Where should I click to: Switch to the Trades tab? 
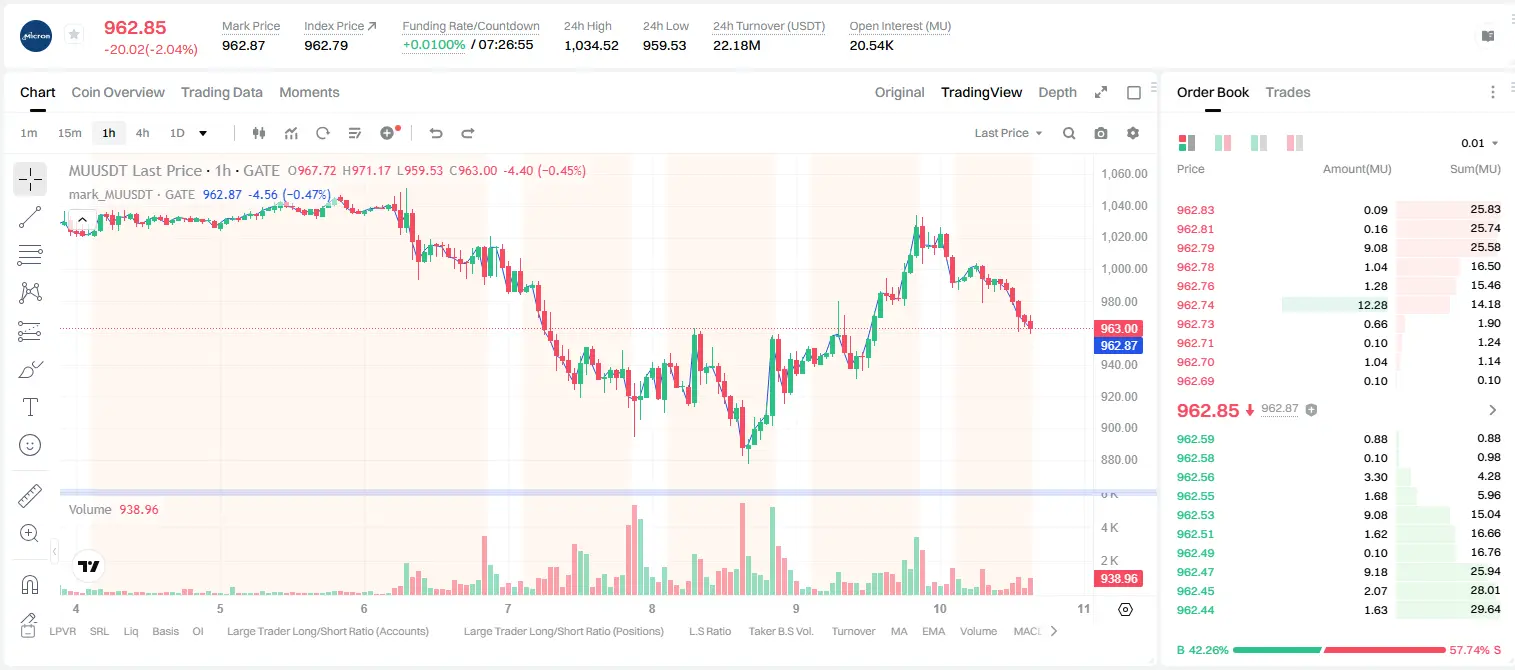click(x=1288, y=92)
